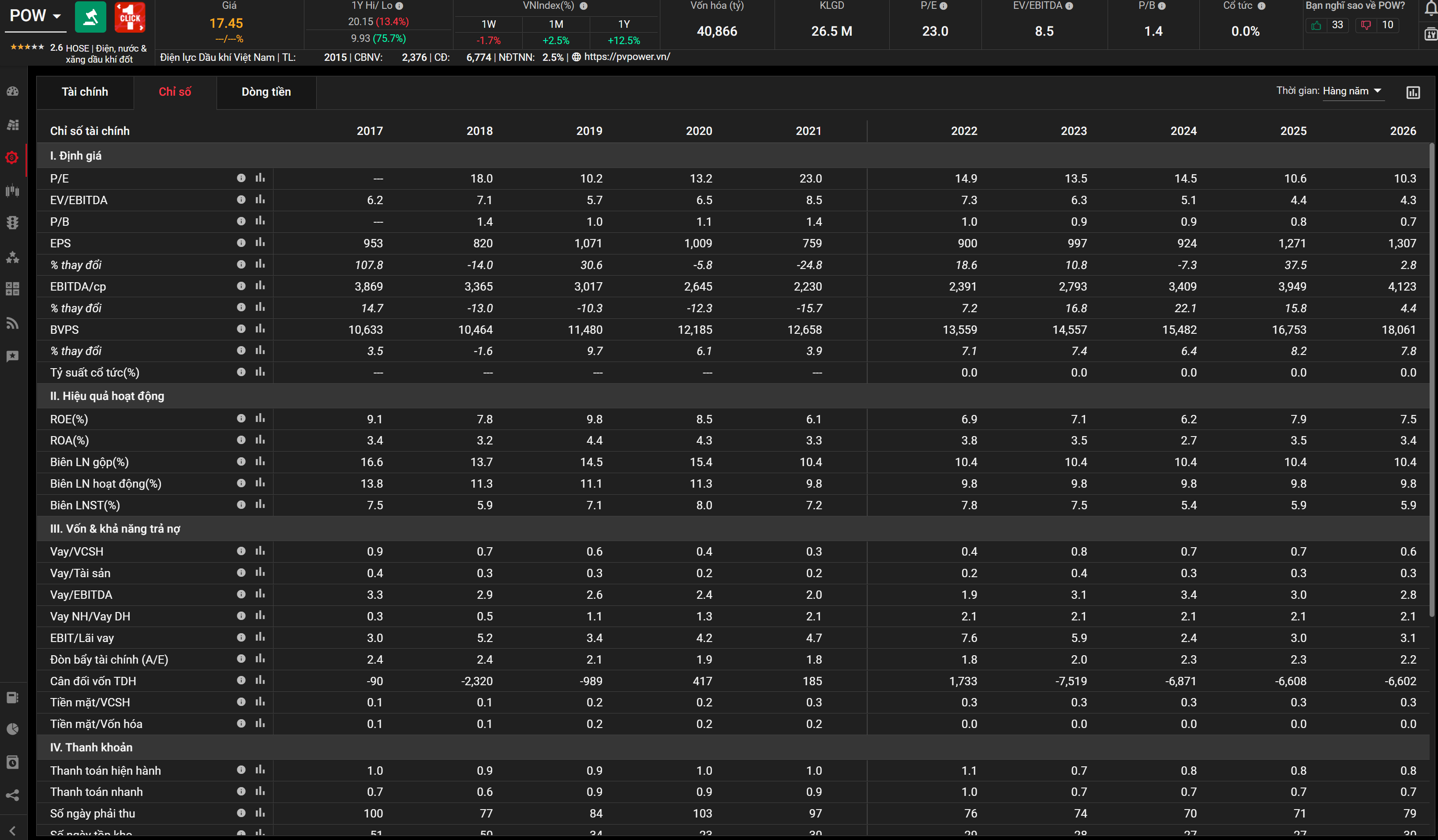Viewport: 1438px width, 840px height.
Task: Open the history clock sidebar icon
Action: click(x=12, y=762)
